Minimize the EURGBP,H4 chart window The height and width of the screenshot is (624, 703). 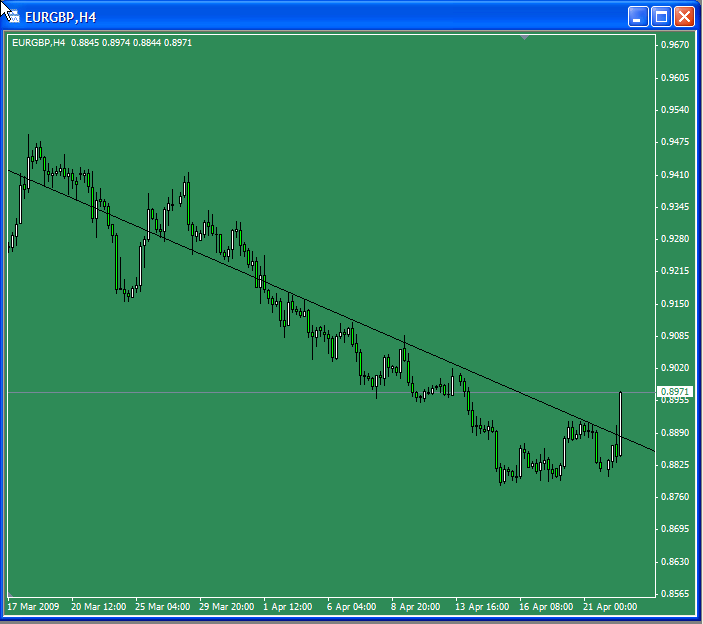coord(638,17)
